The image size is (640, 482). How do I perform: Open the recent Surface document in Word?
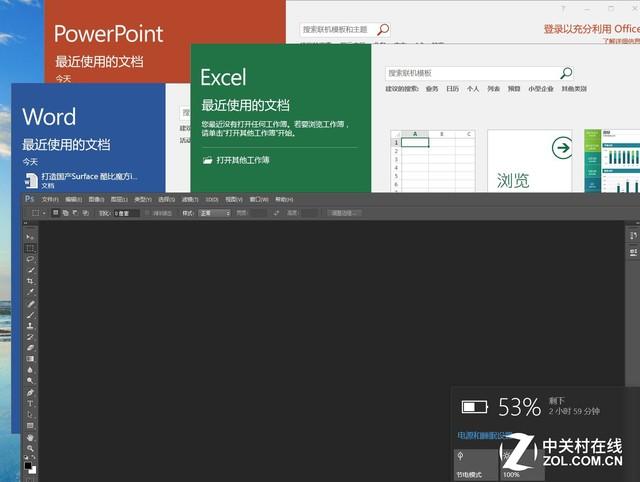(x=82, y=180)
